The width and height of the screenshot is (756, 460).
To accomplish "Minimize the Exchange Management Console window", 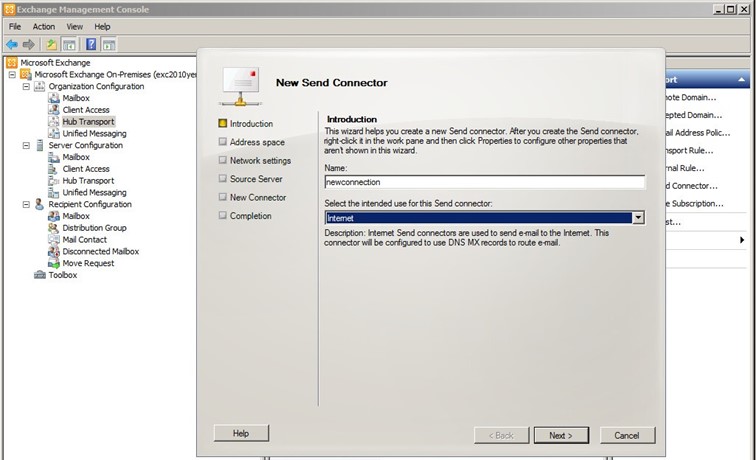I will pos(719,9).
